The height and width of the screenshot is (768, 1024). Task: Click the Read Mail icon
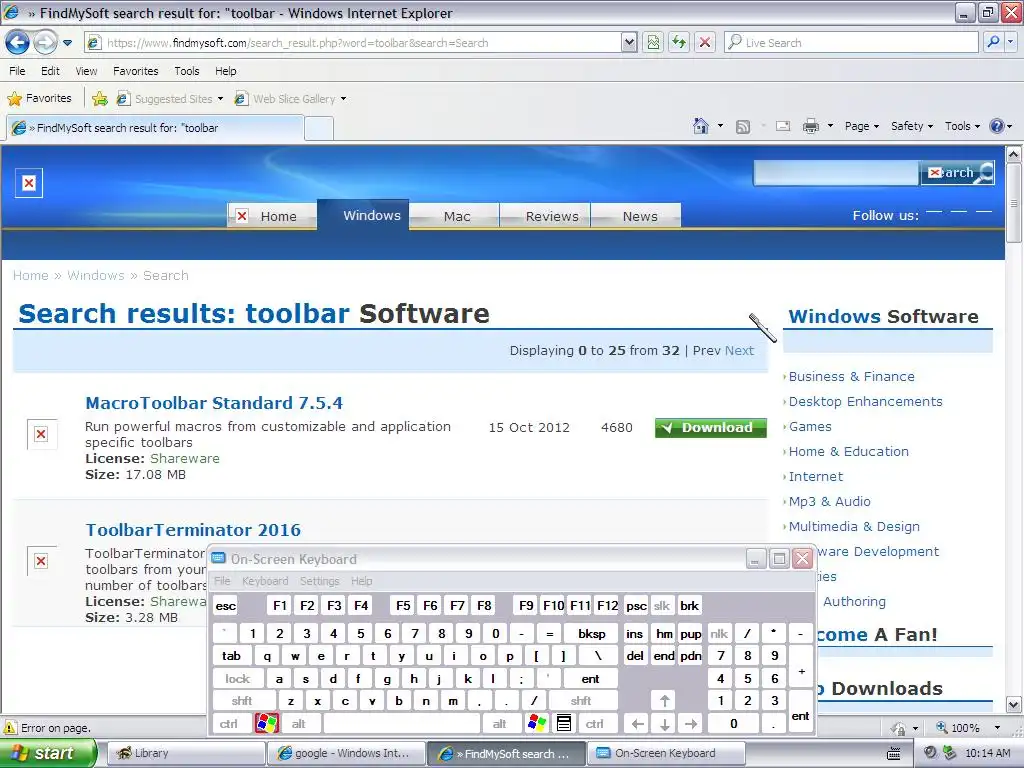click(783, 126)
